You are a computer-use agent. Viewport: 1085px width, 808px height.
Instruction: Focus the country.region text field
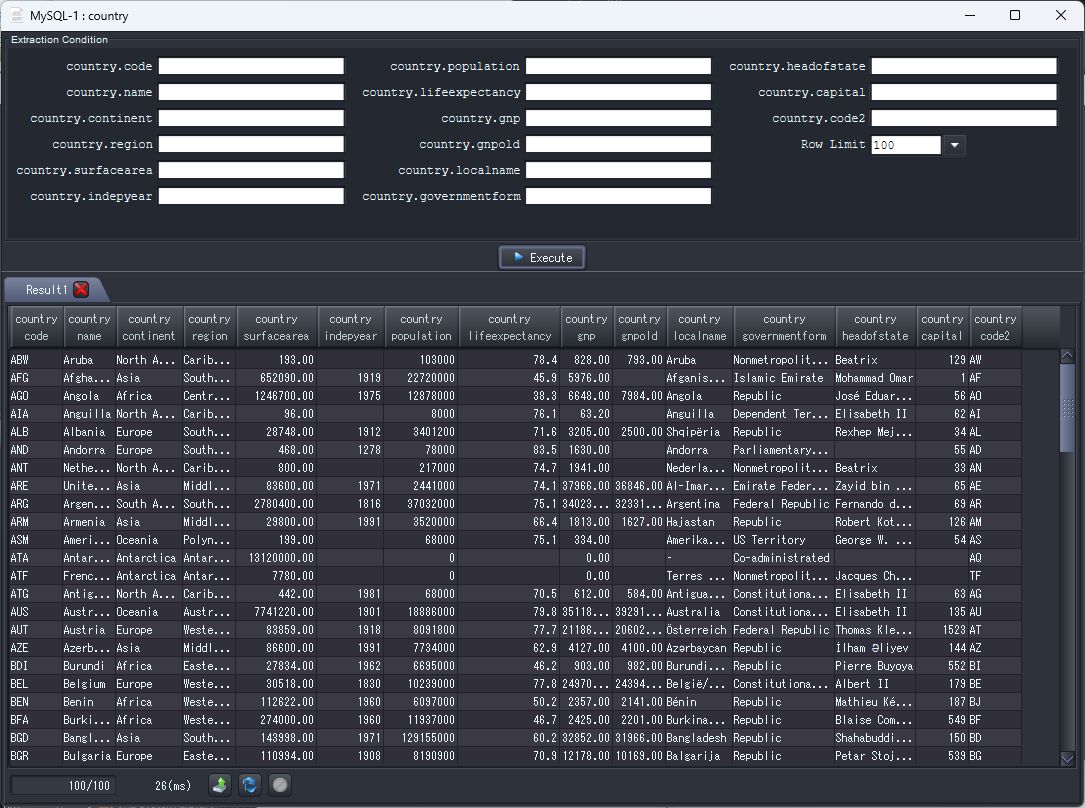pyautogui.click(x=251, y=144)
